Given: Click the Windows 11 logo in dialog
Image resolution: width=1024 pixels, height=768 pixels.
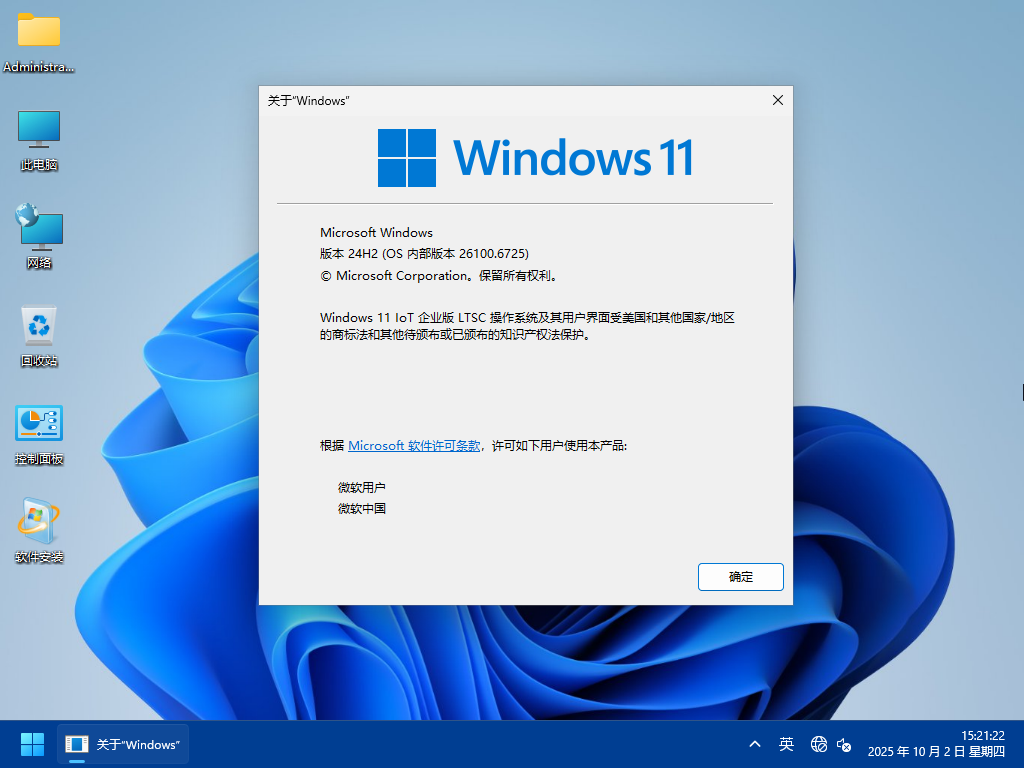Looking at the screenshot, I should (535, 158).
